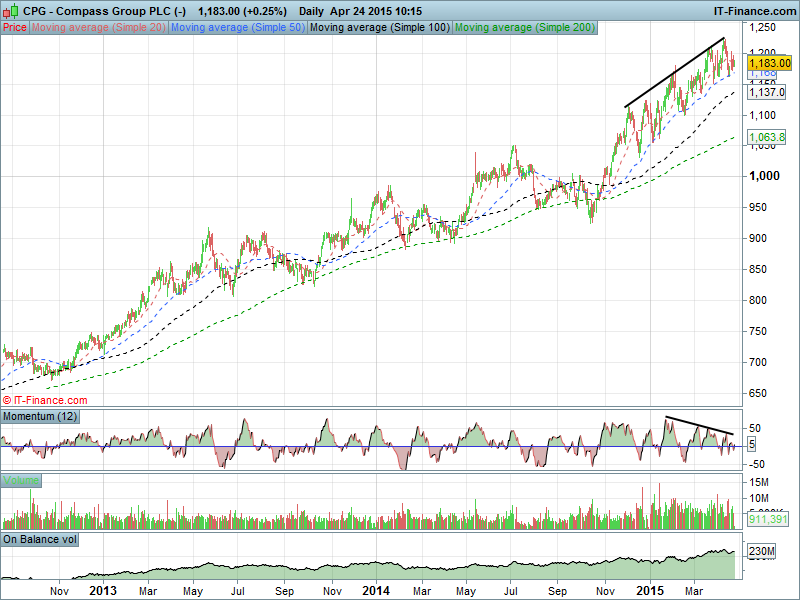Image resolution: width=800 pixels, height=600 pixels.
Task: Click the 1,137.0 moving average price tag
Action: (765, 92)
